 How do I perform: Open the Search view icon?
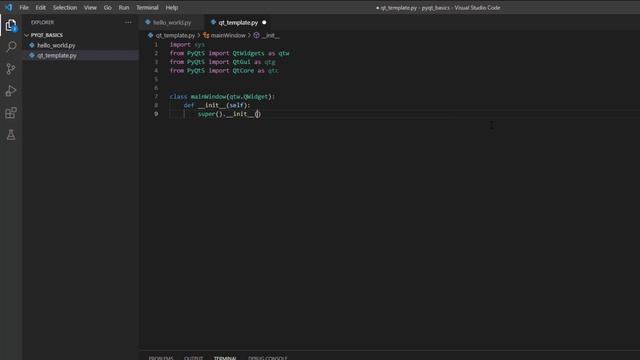tap(11, 47)
